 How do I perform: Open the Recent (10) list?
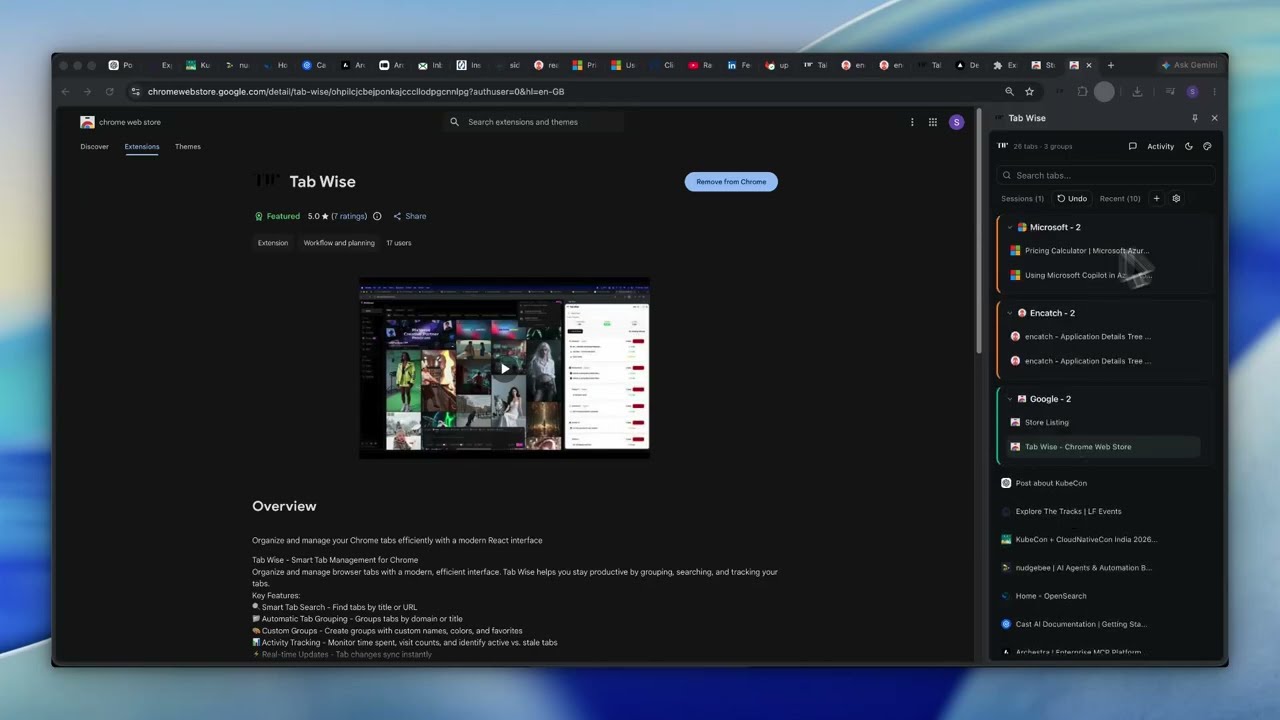[1120, 198]
